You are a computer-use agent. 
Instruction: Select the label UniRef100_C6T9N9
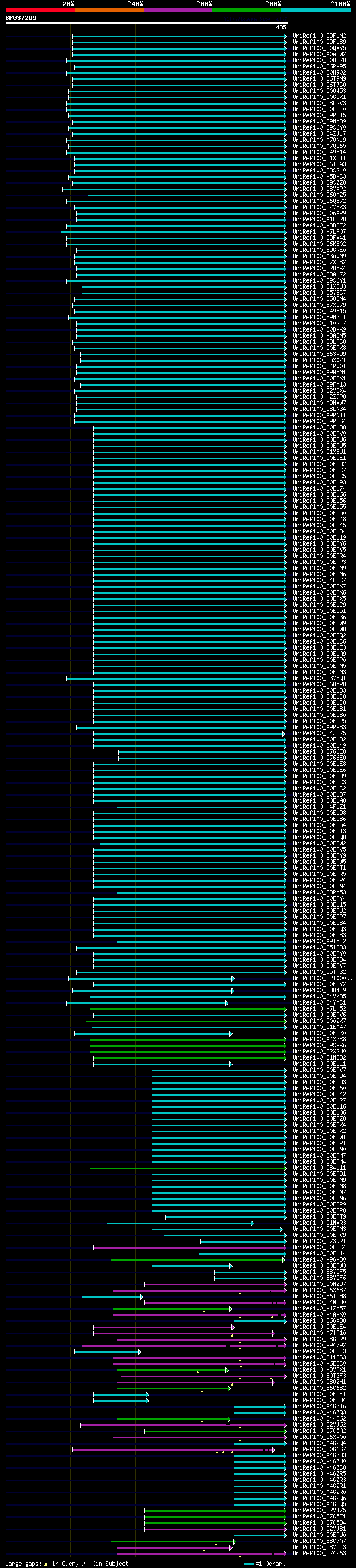(x=319, y=78)
